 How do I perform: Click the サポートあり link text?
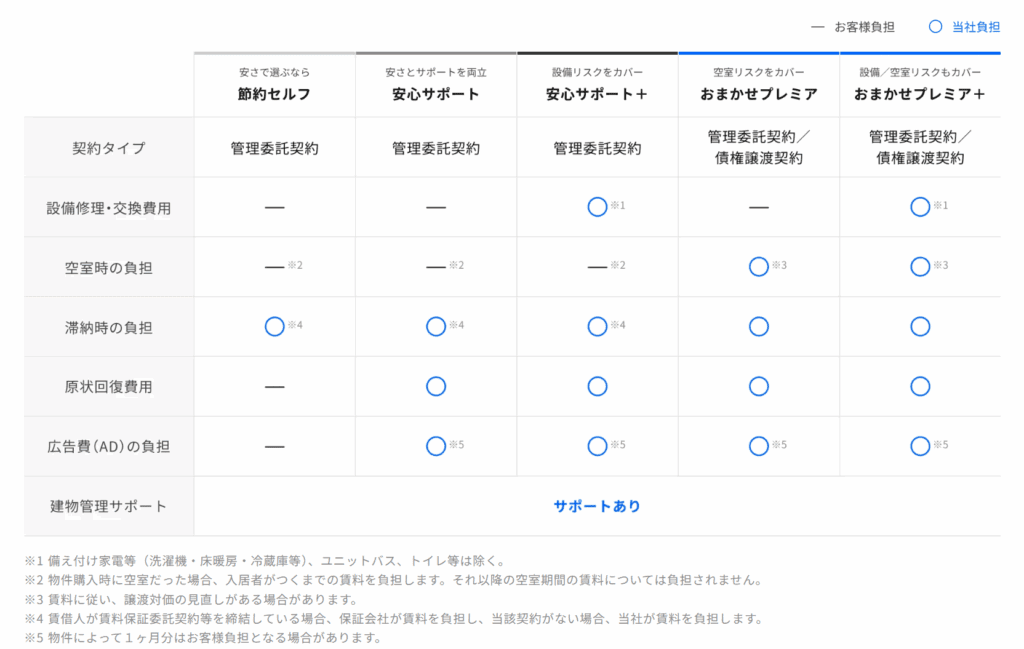(597, 506)
